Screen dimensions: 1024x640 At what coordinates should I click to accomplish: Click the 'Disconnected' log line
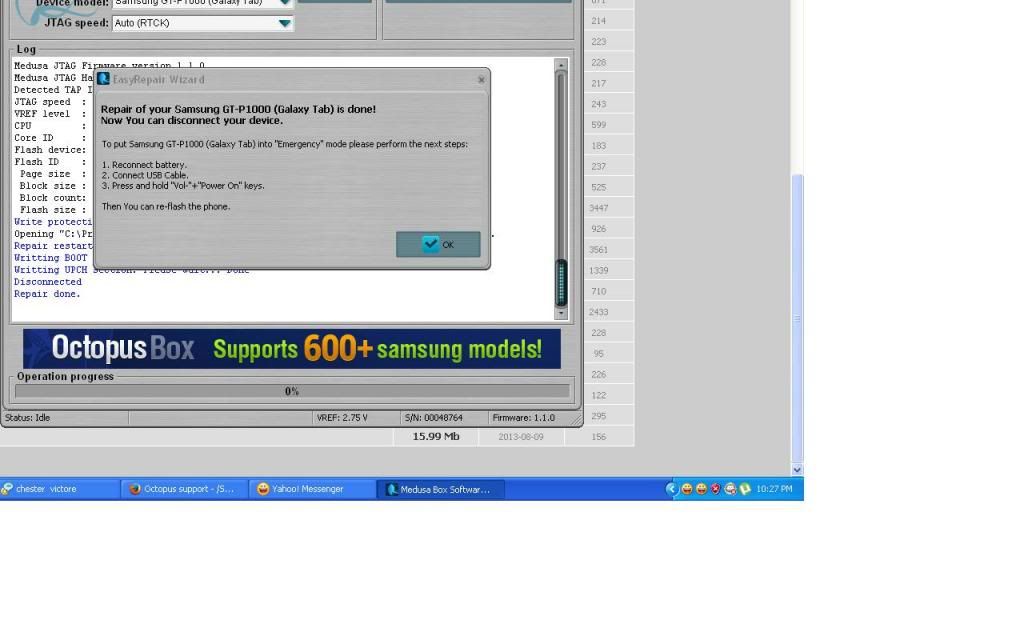[x=48, y=282]
